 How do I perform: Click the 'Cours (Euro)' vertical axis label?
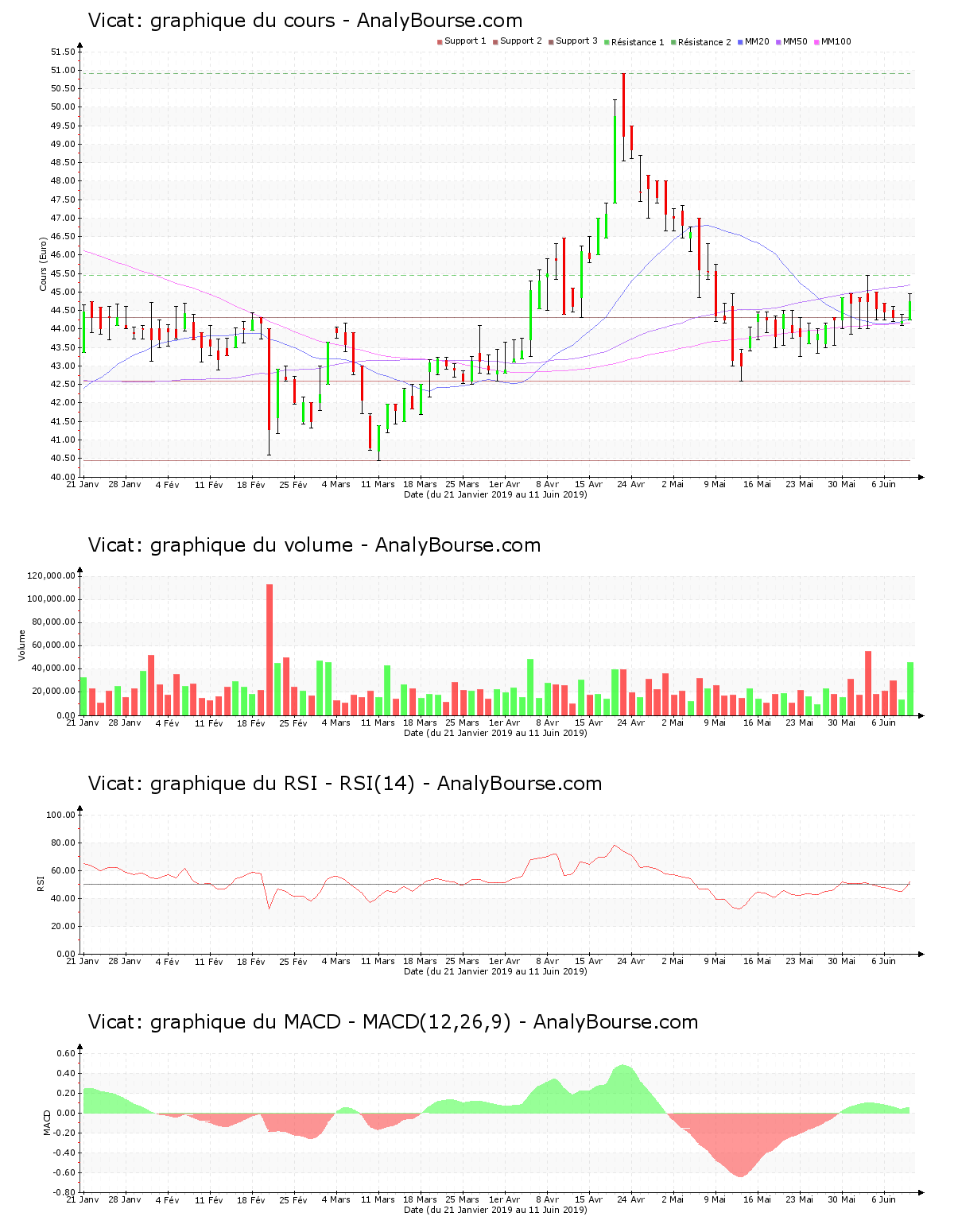[44, 265]
